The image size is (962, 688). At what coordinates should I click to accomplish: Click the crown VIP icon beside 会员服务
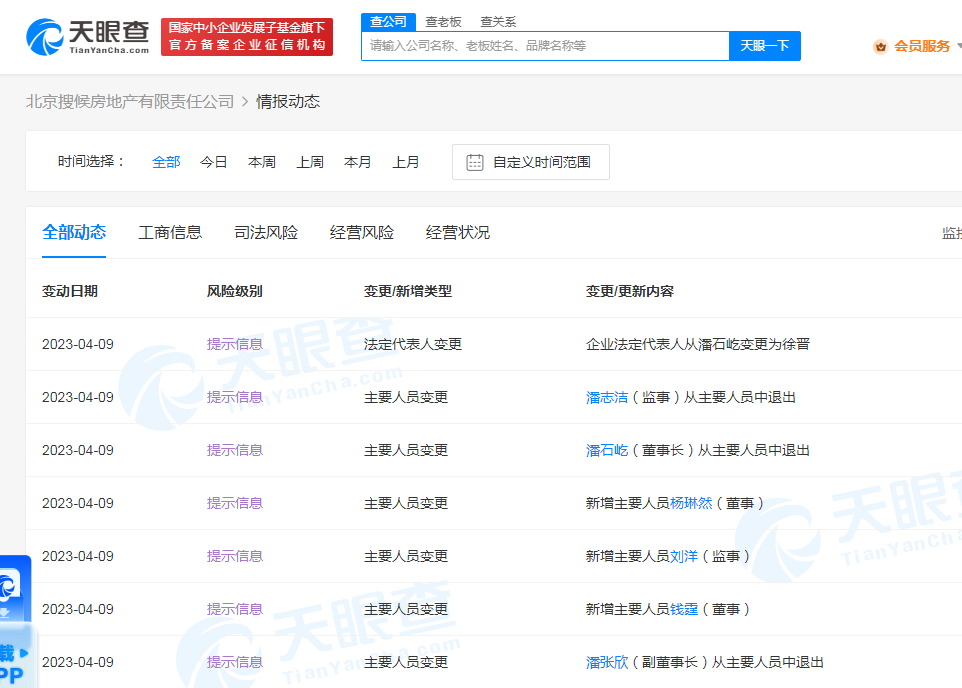880,46
